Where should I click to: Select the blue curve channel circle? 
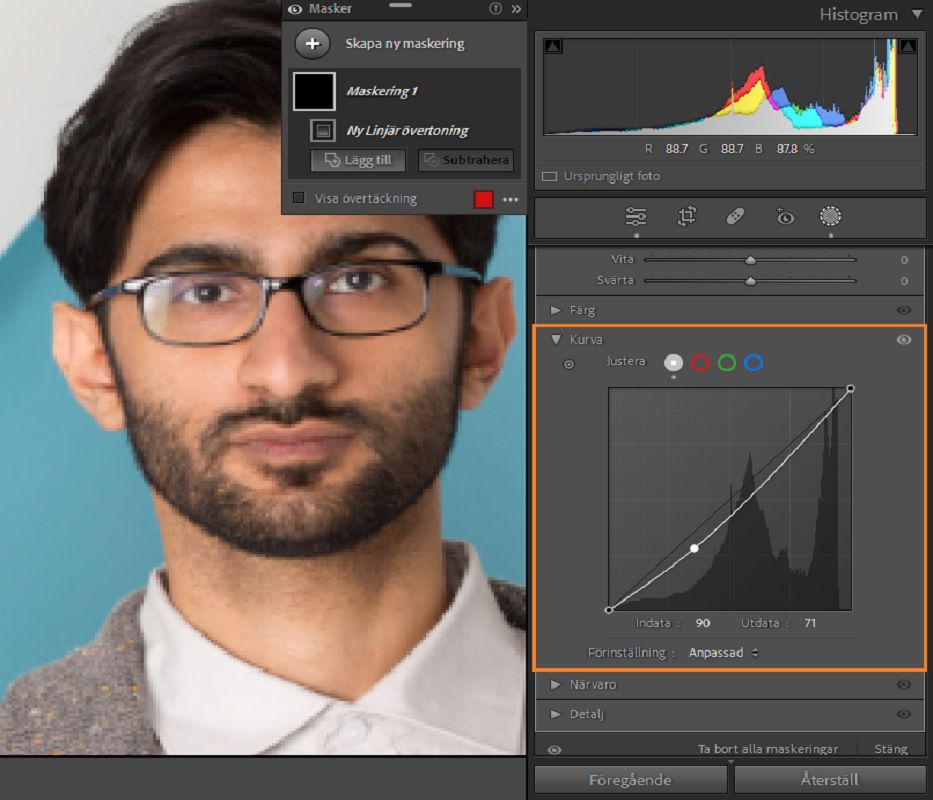pyautogui.click(x=753, y=362)
